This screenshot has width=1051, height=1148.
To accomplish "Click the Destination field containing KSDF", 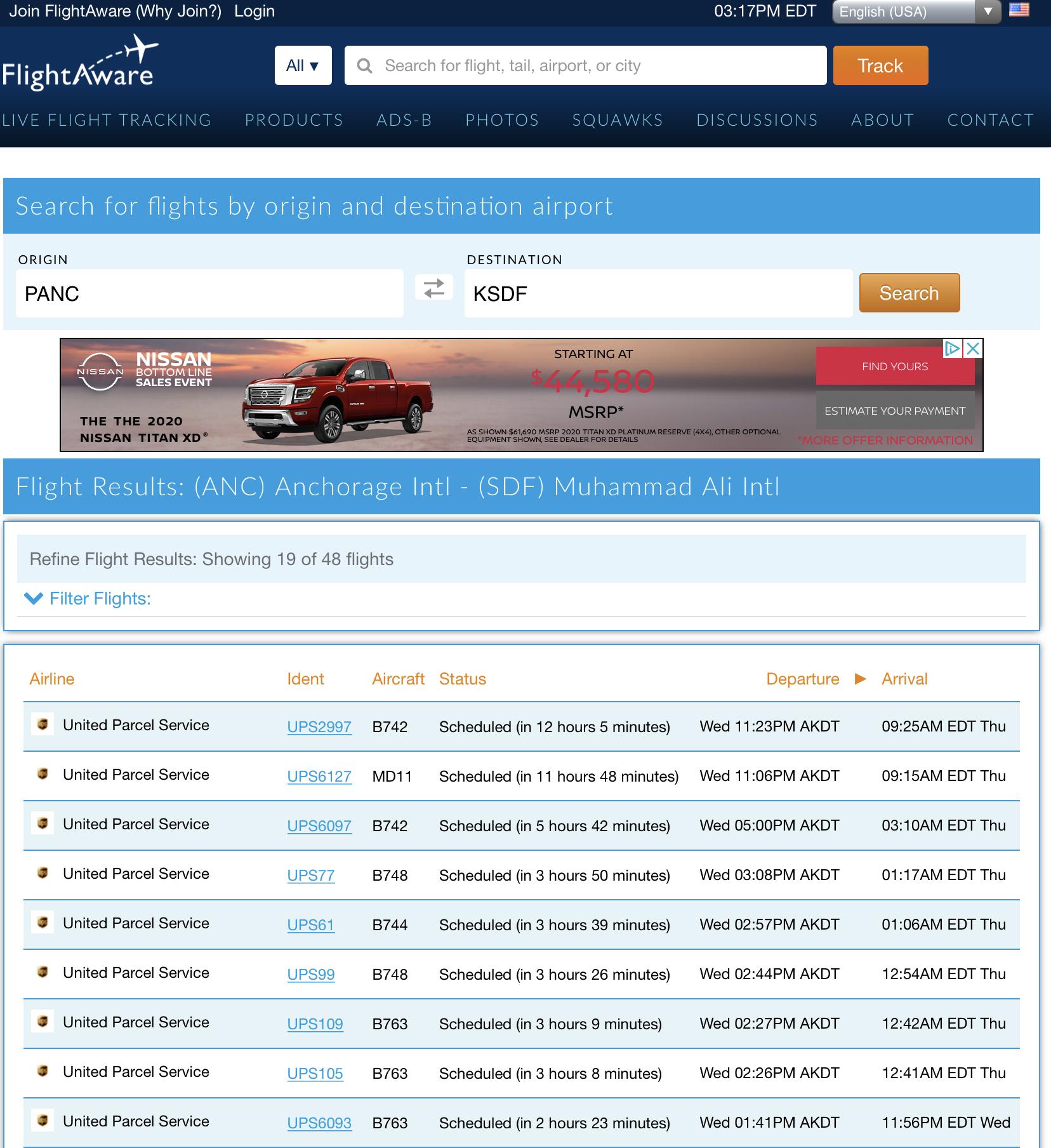I will 658,293.
